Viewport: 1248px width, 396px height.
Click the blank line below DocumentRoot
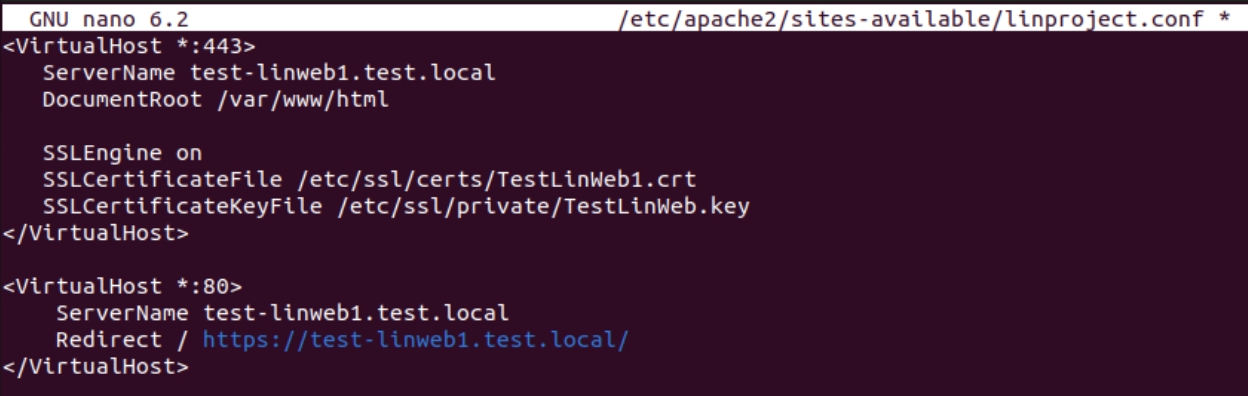click(624, 127)
